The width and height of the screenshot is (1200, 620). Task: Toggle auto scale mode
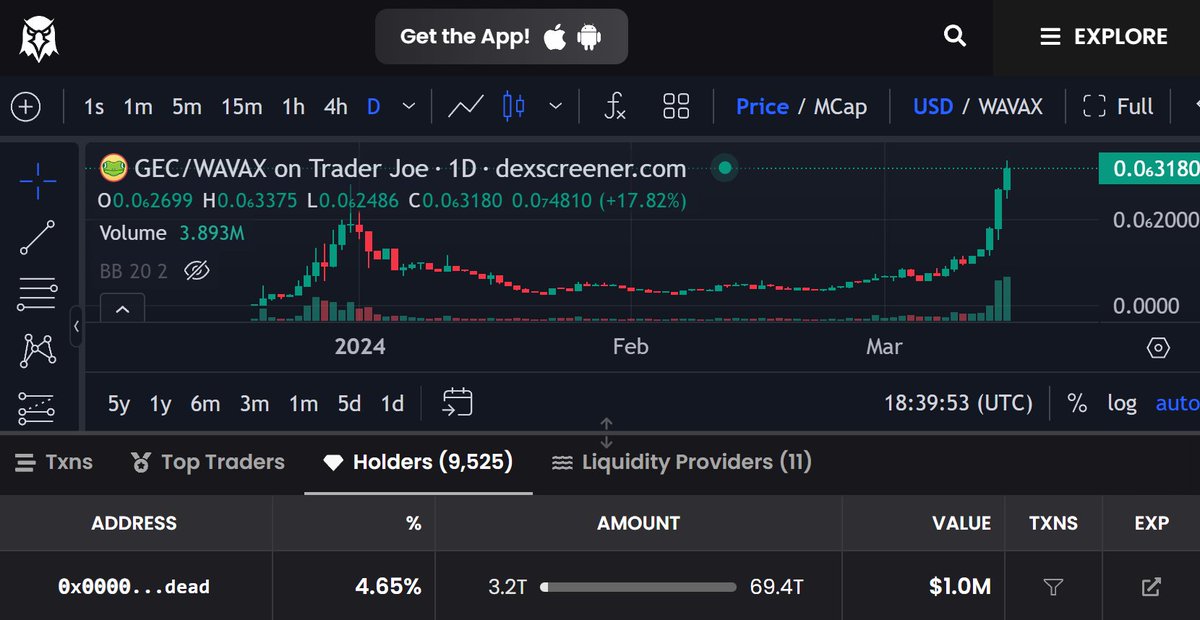[x=1177, y=403]
